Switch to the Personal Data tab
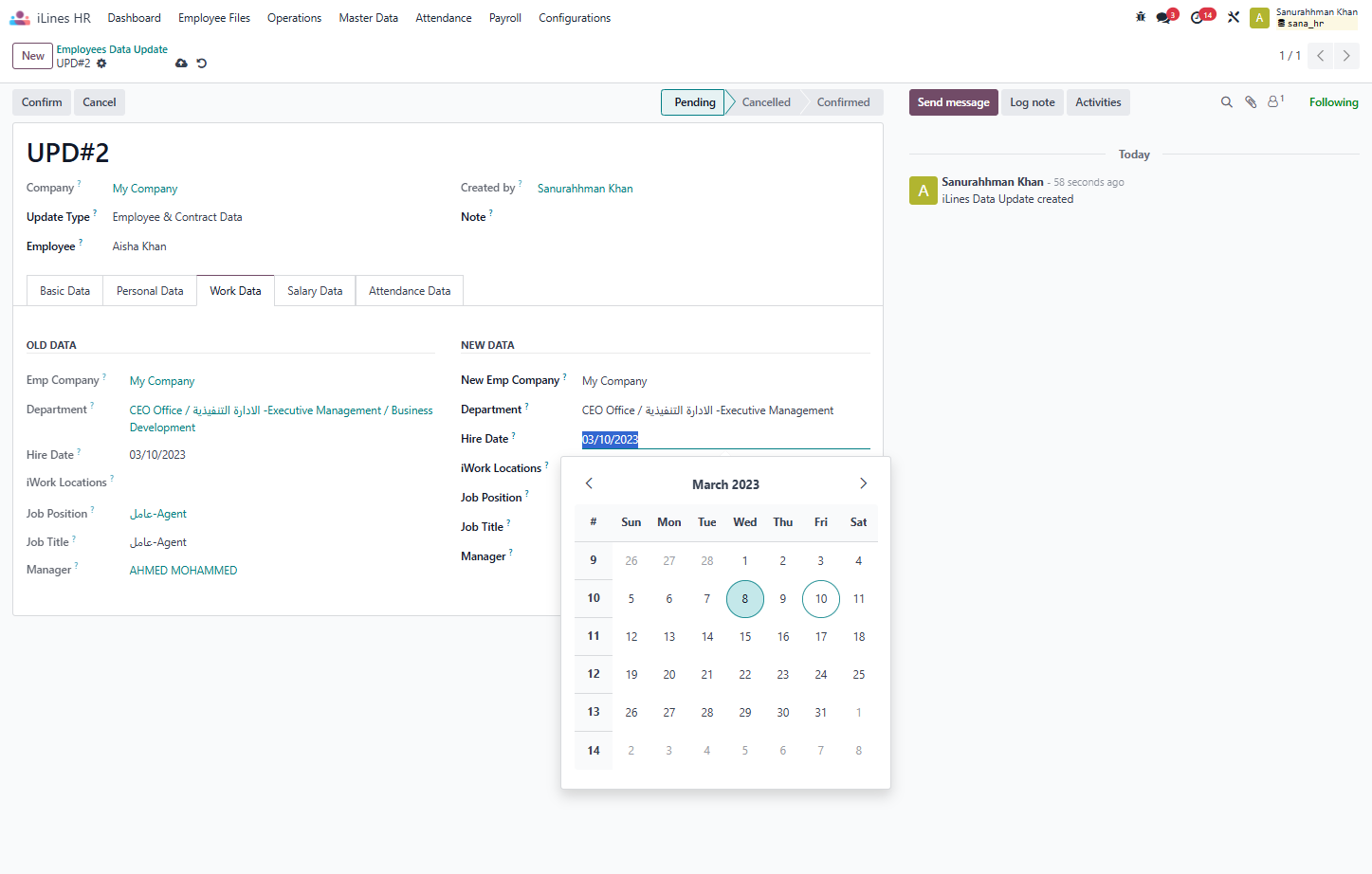This screenshot has height=874, width=1372. (150, 291)
